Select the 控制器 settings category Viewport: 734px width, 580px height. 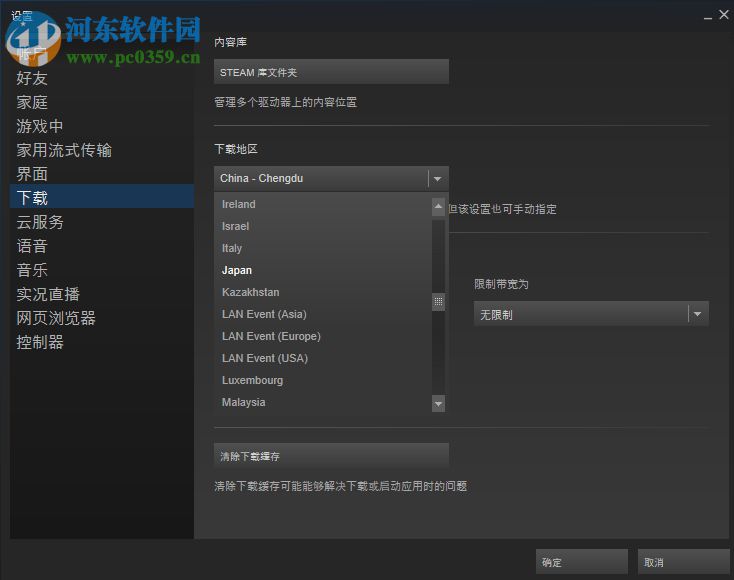point(102,342)
